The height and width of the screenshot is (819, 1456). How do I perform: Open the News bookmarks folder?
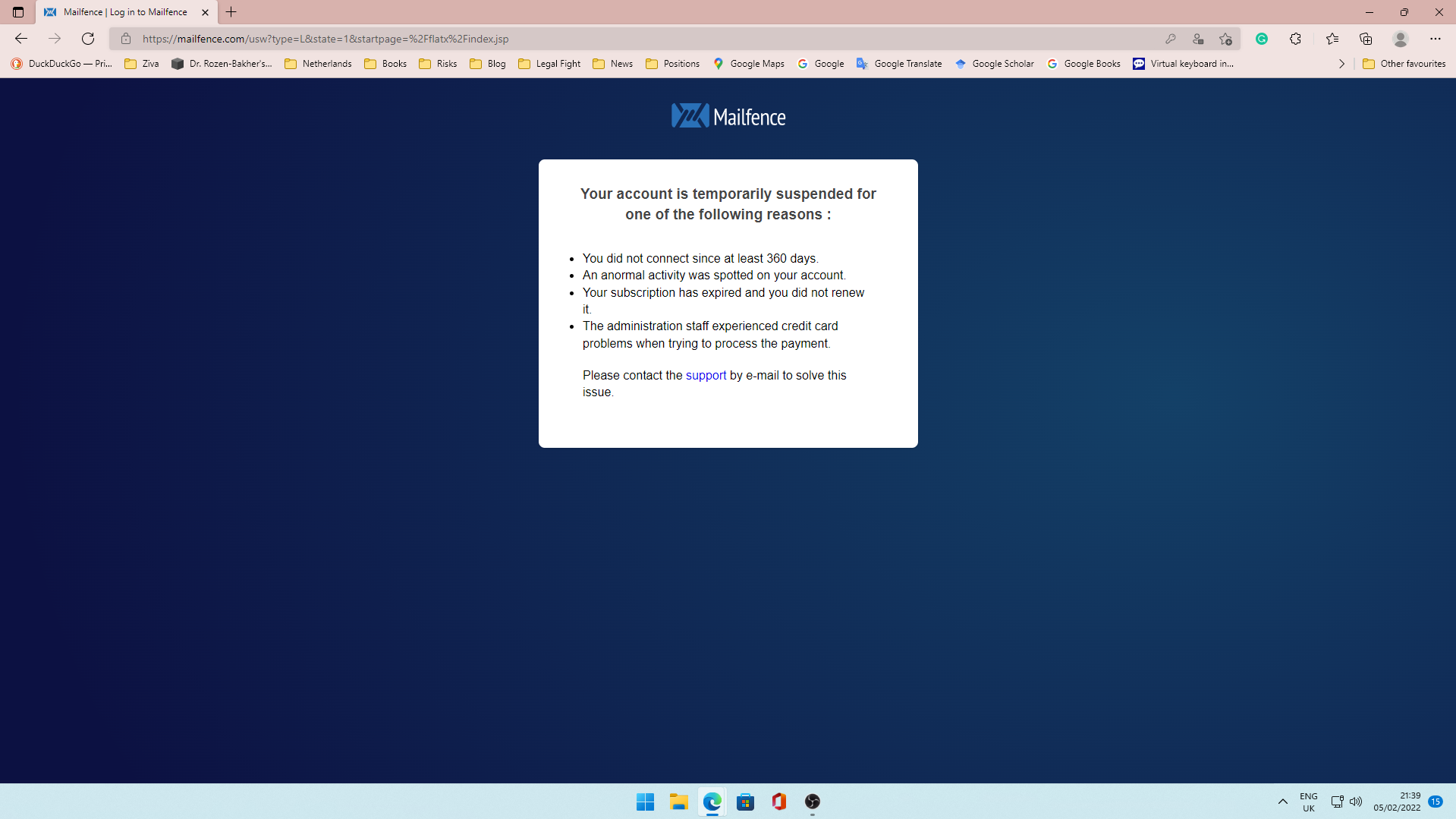coord(612,64)
